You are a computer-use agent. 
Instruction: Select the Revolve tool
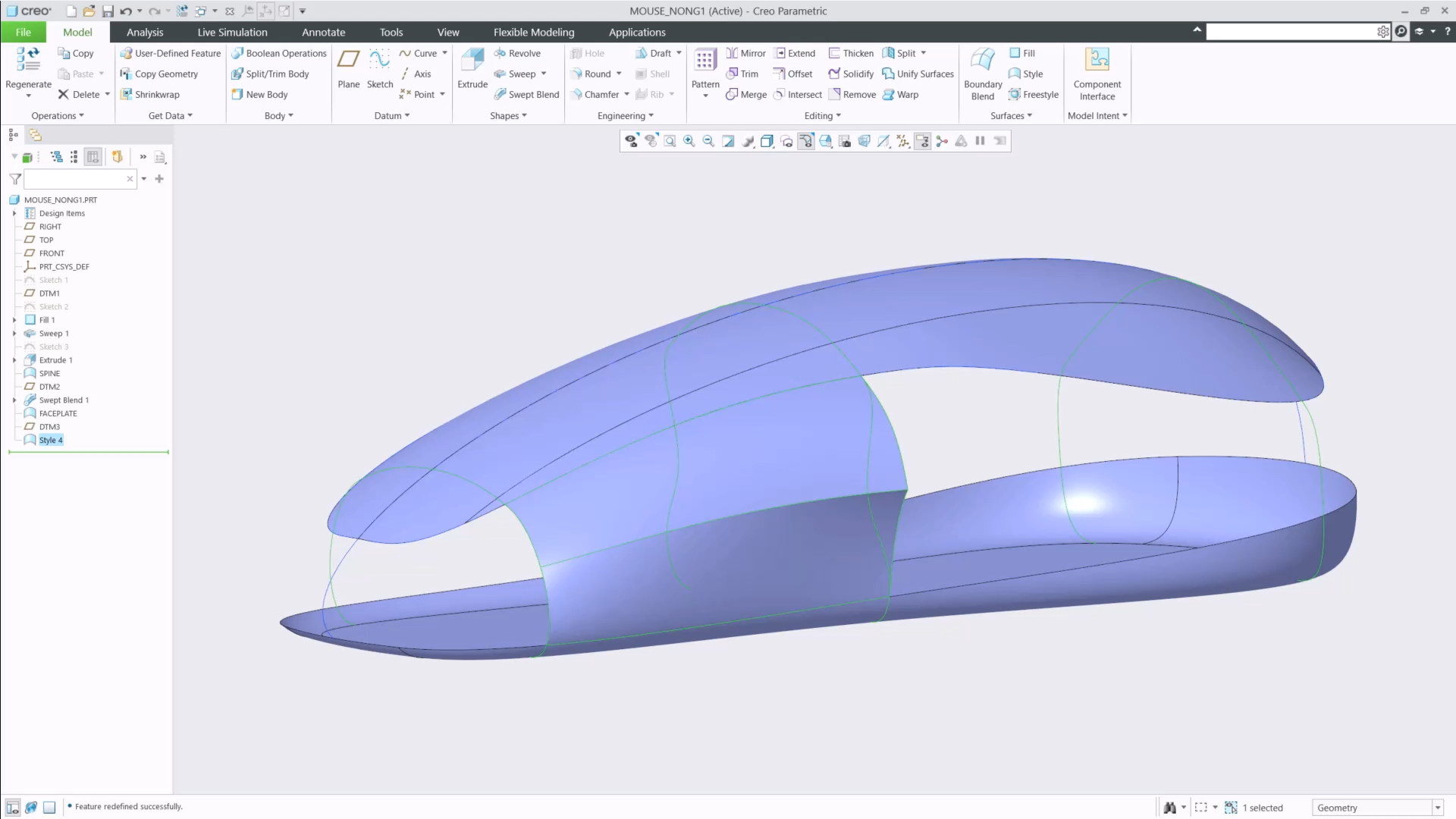(x=517, y=53)
